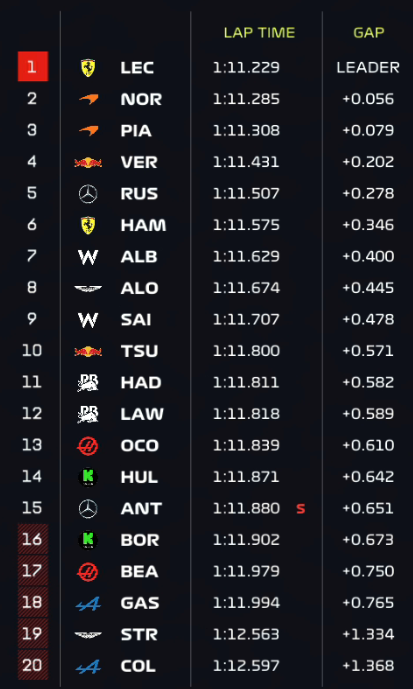The image size is (413, 689).
Task: Select the GAP column header
Action: pyautogui.click(x=369, y=33)
